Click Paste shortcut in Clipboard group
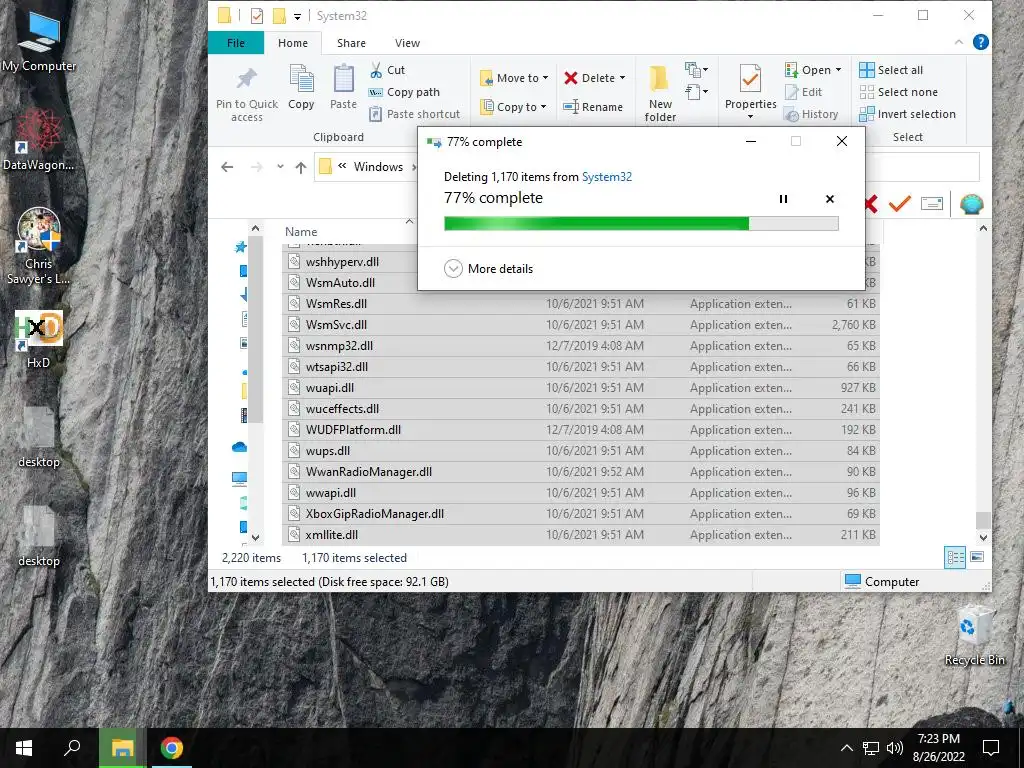The image size is (1024, 768). click(415, 114)
